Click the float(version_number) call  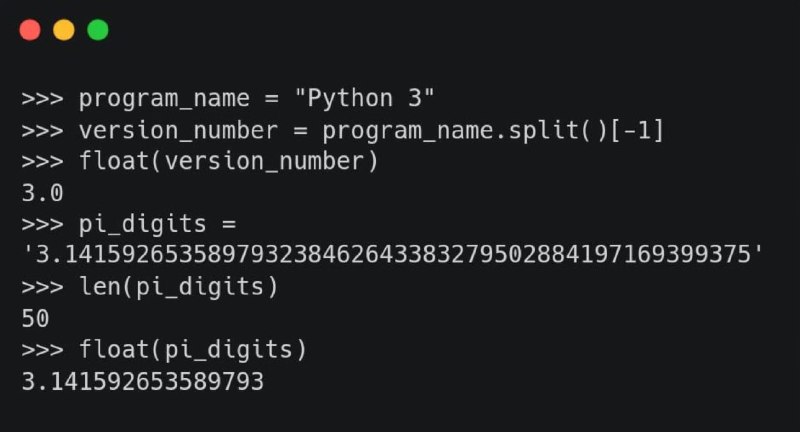tap(229, 161)
